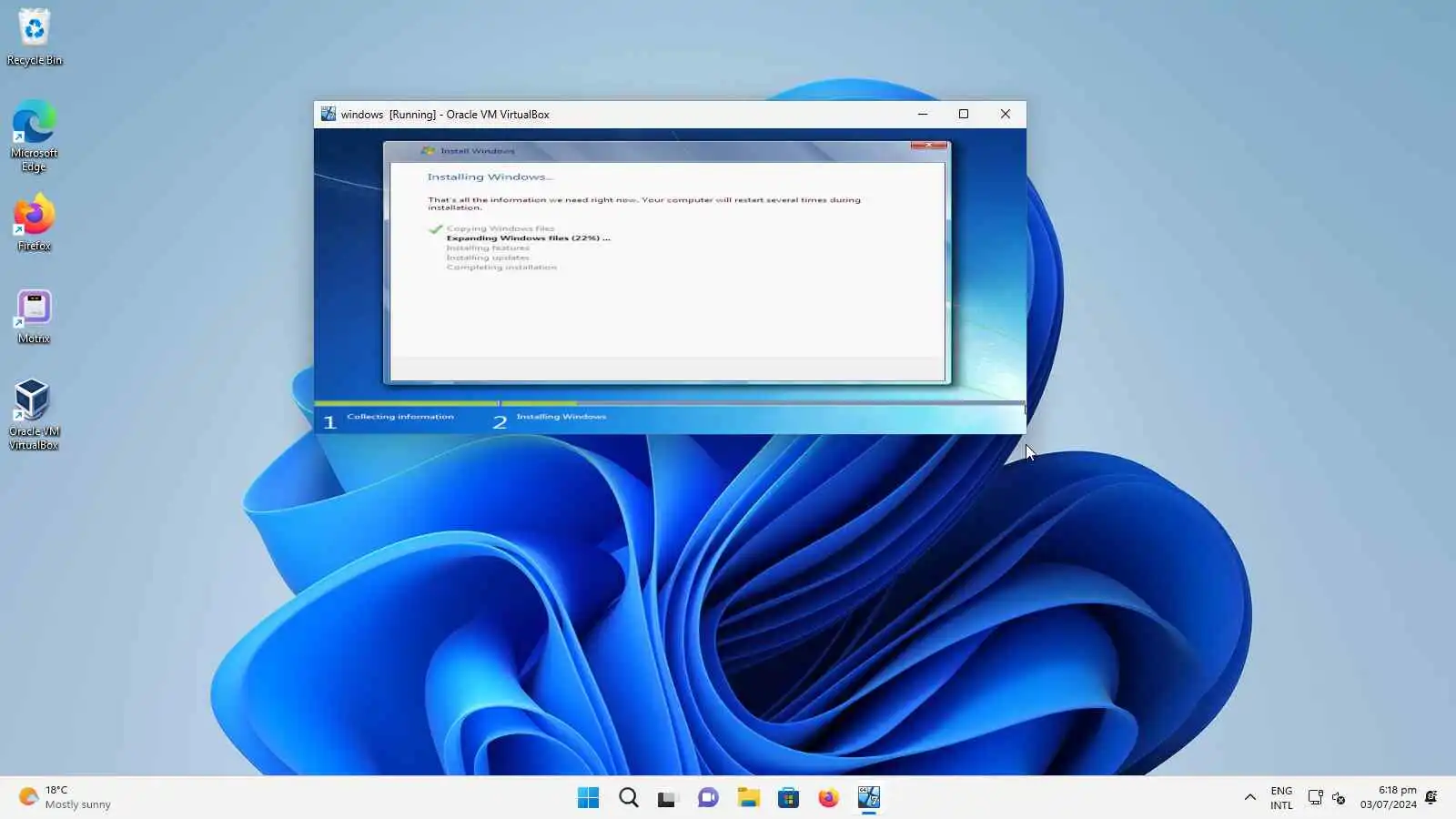Open Microsoft Store from the taskbar
The image size is (1456, 819).
click(789, 798)
